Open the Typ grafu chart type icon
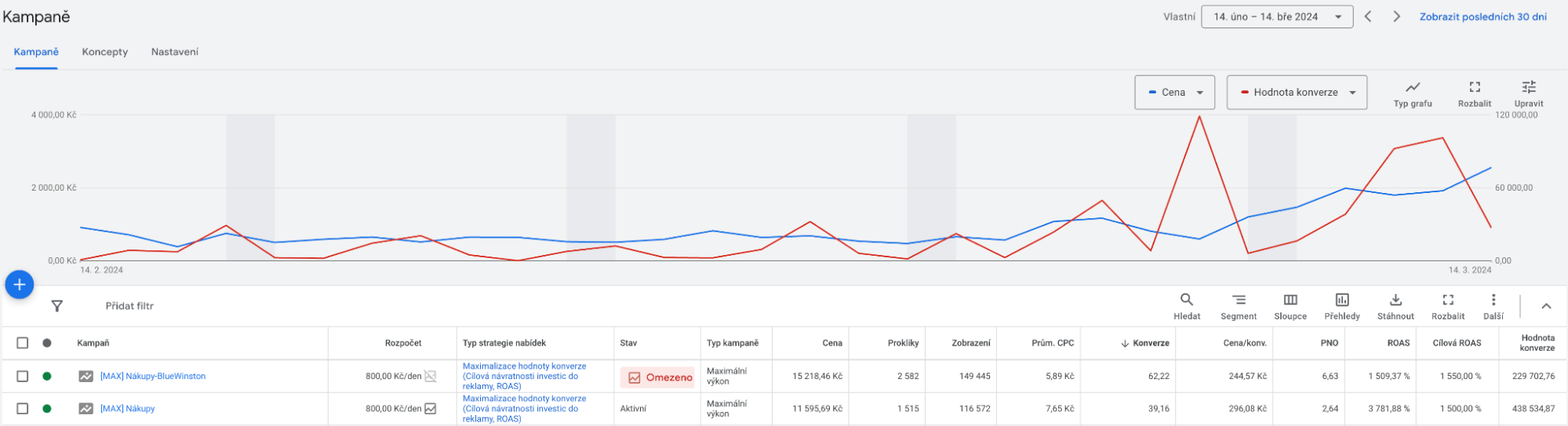The height and width of the screenshot is (426, 1568). (1412, 88)
